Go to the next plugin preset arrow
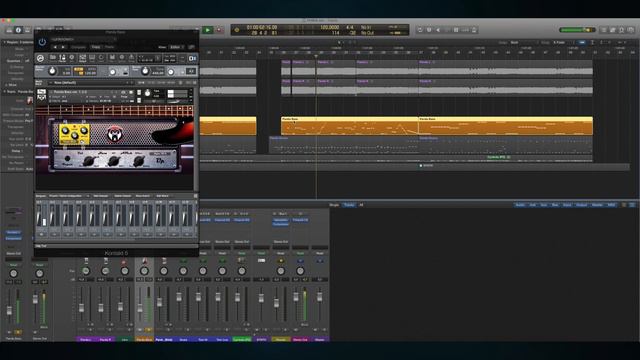The height and width of the screenshot is (360, 640). click(62, 47)
